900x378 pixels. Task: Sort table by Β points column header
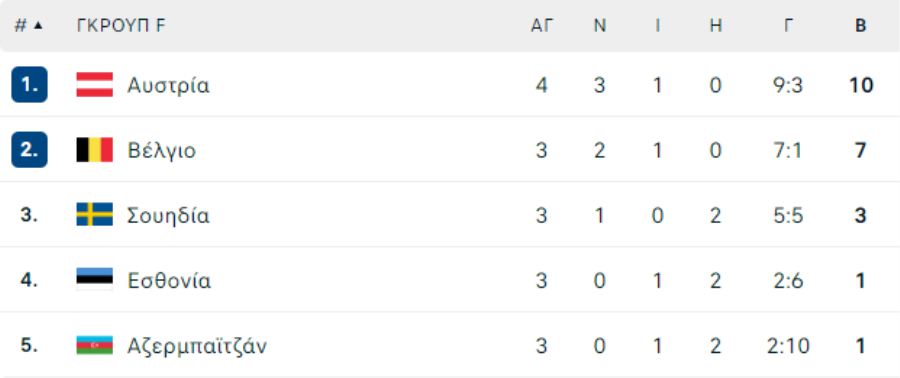[860, 26]
